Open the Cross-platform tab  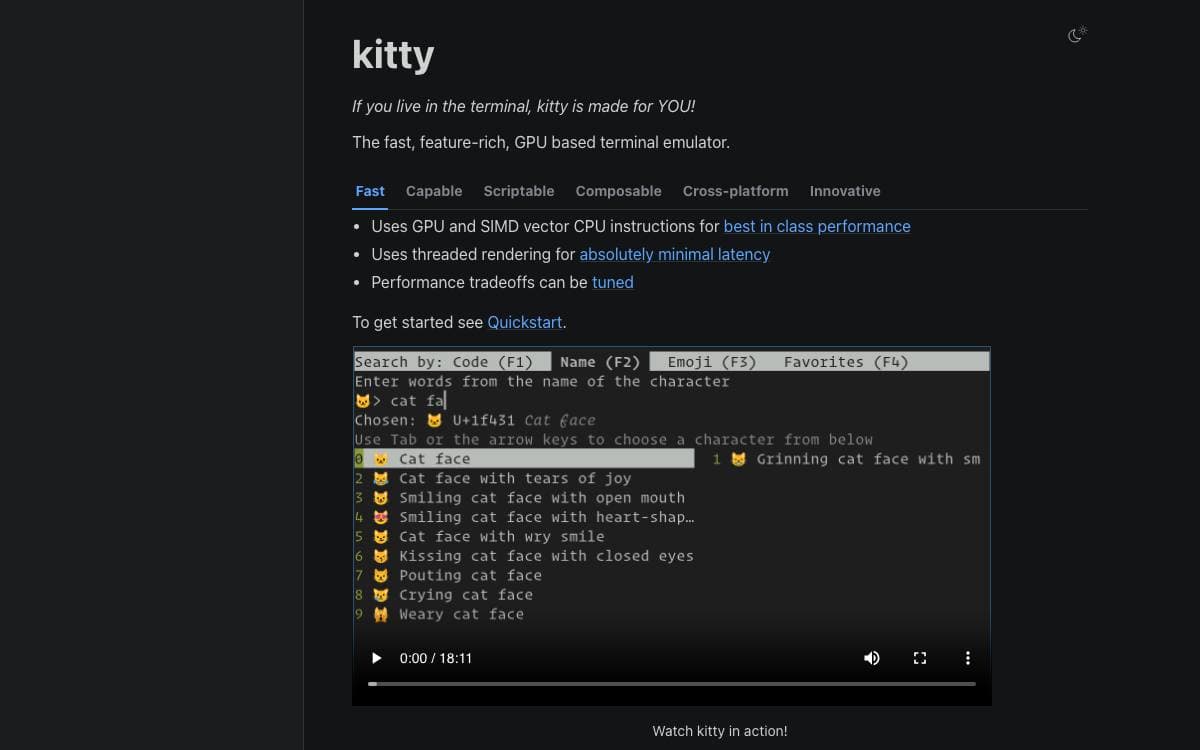(x=736, y=191)
